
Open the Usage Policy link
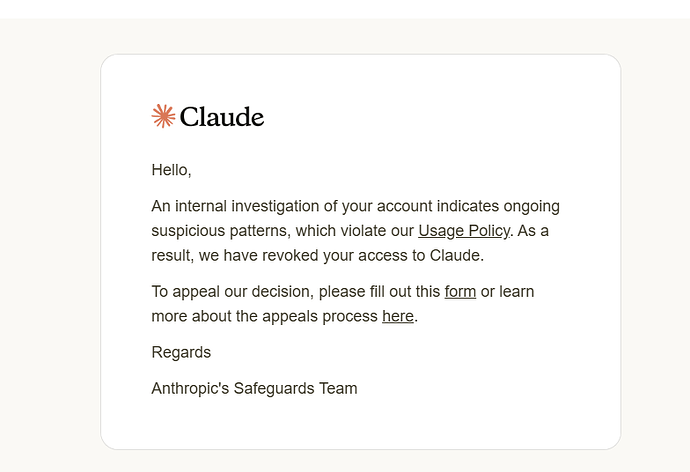click(x=464, y=231)
